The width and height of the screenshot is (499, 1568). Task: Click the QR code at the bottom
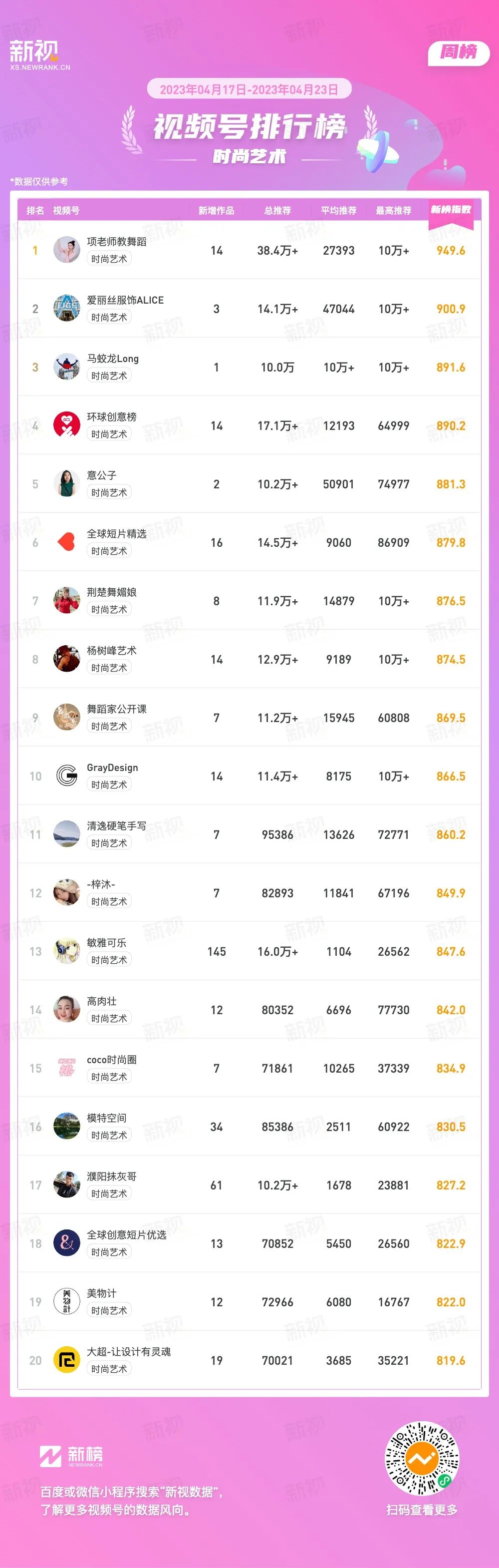[x=422, y=1459]
